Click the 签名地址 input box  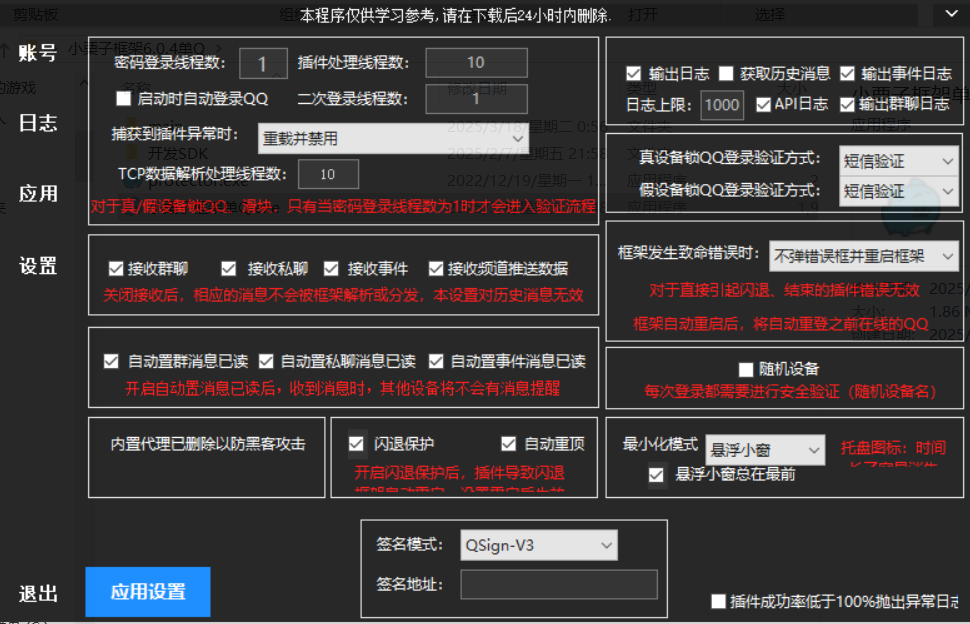click(x=558, y=584)
